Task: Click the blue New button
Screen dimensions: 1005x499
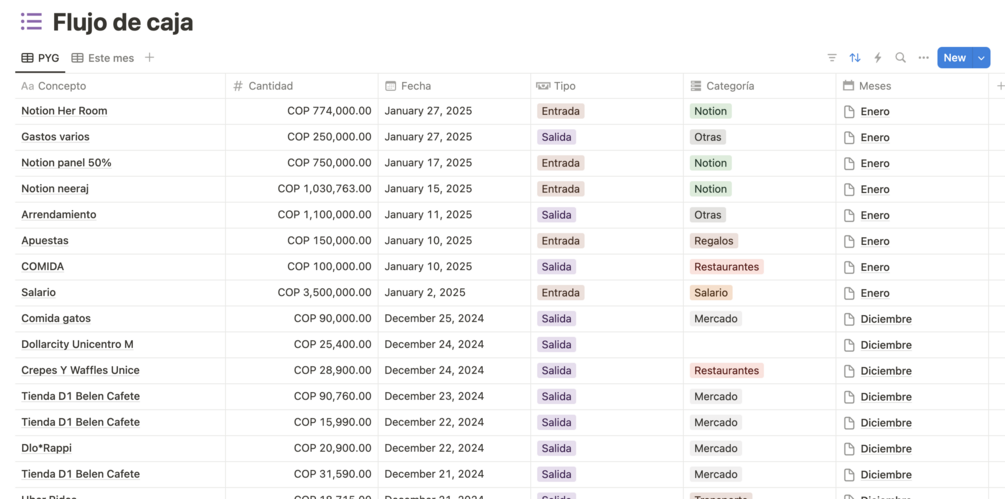Action: [954, 58]
